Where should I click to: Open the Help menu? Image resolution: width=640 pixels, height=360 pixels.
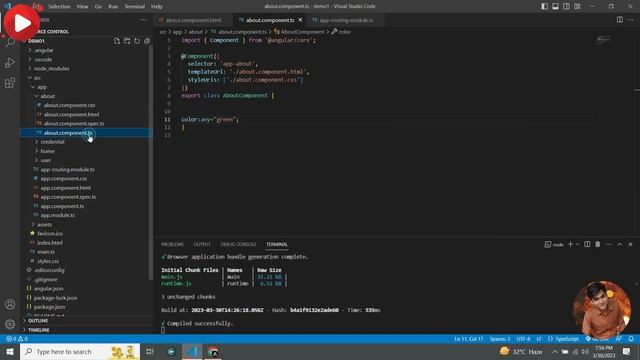(x=157, y=7)
